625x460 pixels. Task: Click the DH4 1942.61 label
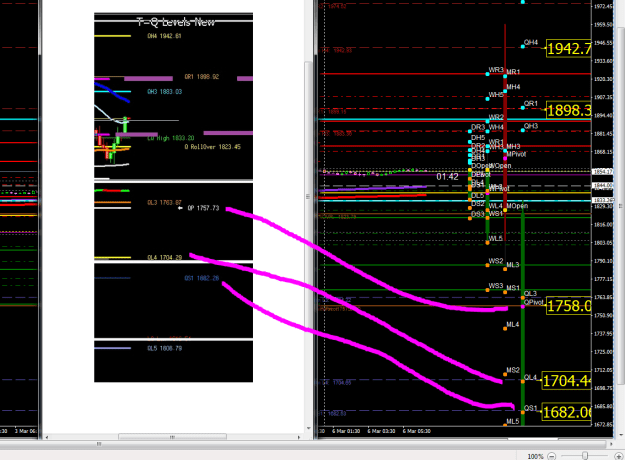pyautogui.click(x=164, y=36)
